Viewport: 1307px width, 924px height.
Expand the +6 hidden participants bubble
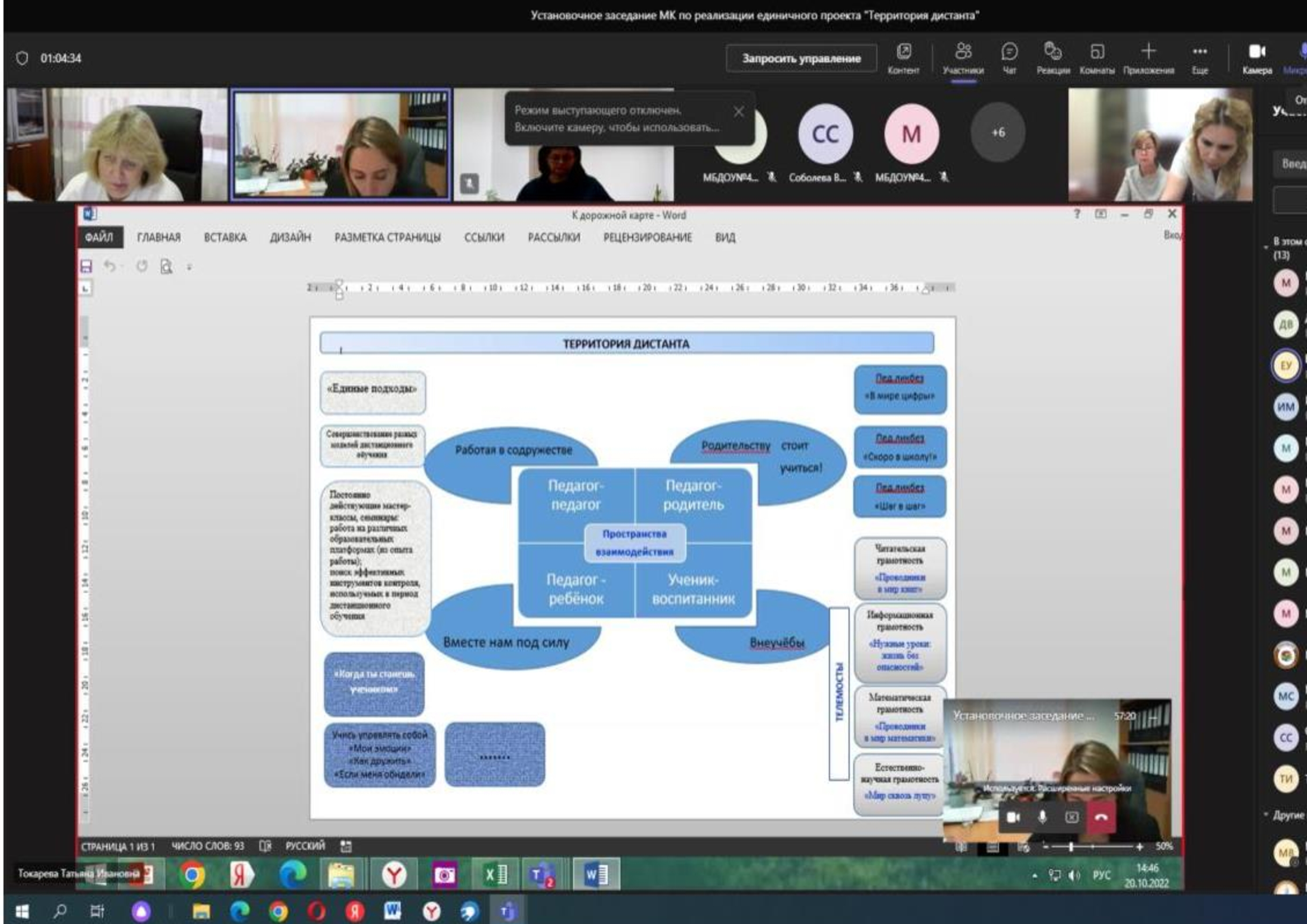coord(998,132)
